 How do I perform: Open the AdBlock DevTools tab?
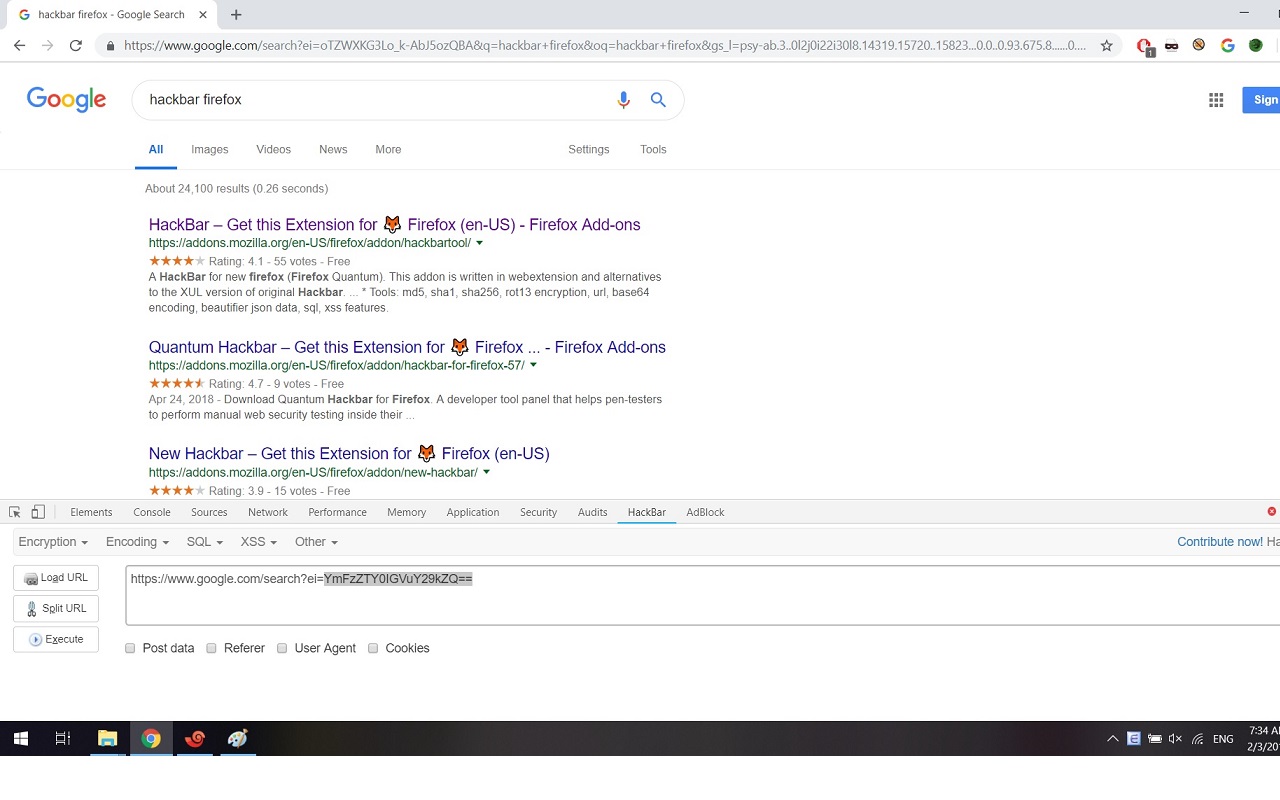705,512
